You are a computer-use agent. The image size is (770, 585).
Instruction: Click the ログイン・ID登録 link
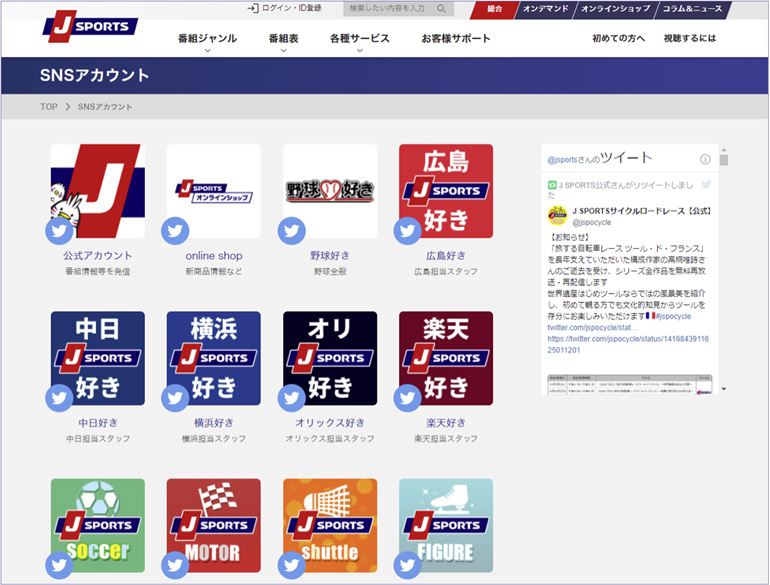[x=292, y=8]
